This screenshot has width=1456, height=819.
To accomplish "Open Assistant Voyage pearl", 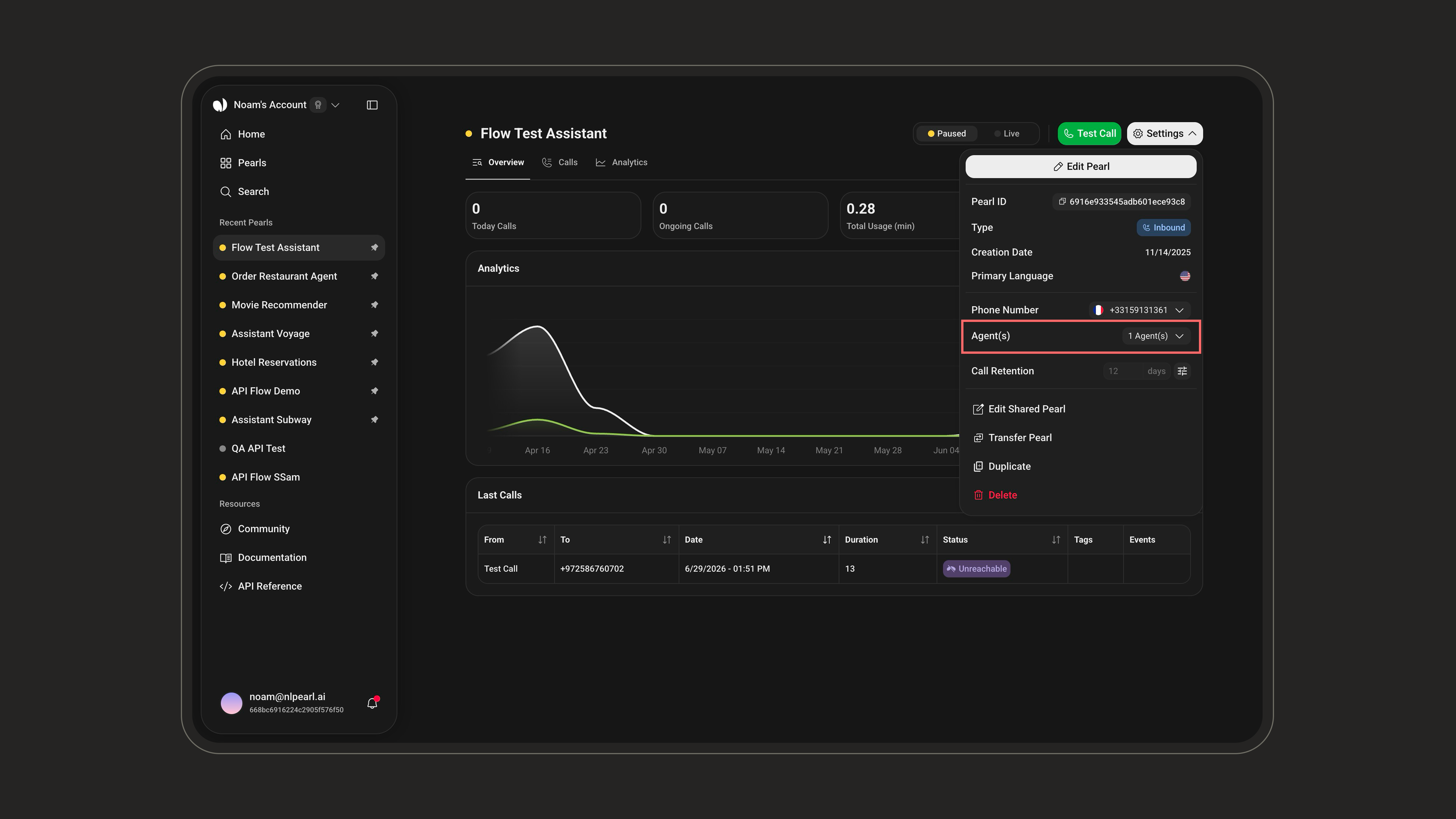I will 271,334.
